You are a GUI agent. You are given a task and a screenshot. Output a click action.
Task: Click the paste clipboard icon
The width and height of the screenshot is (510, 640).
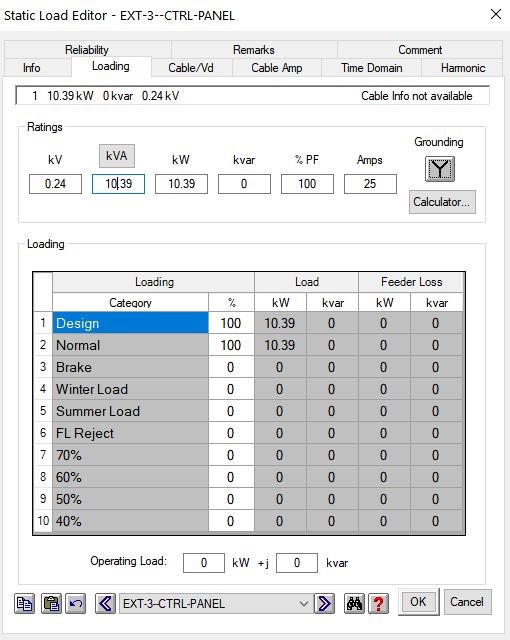point(51,604)
